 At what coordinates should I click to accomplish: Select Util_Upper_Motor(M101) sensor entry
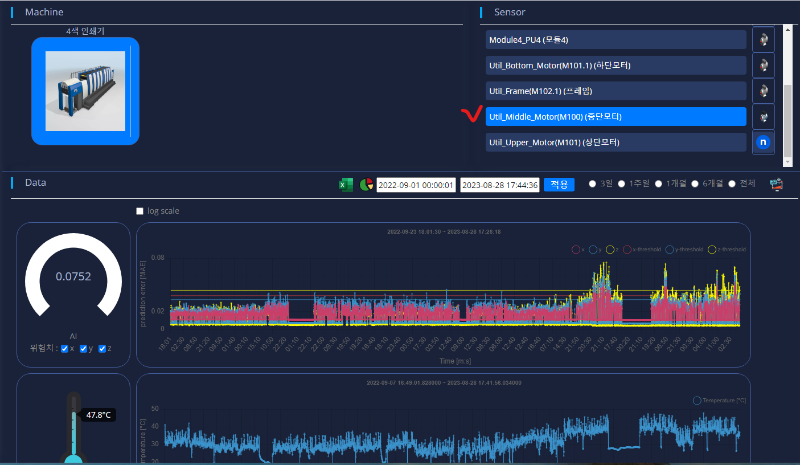pos(616,142)
